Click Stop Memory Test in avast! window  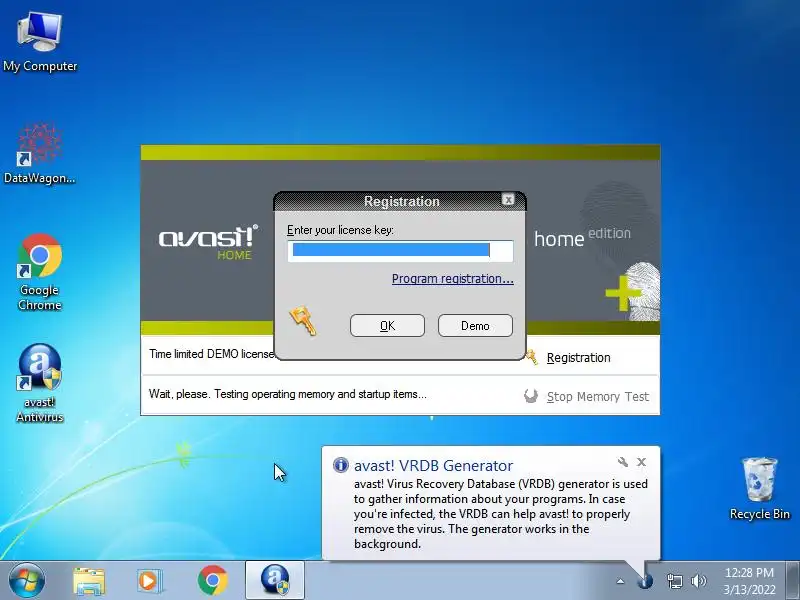[597, 396]
